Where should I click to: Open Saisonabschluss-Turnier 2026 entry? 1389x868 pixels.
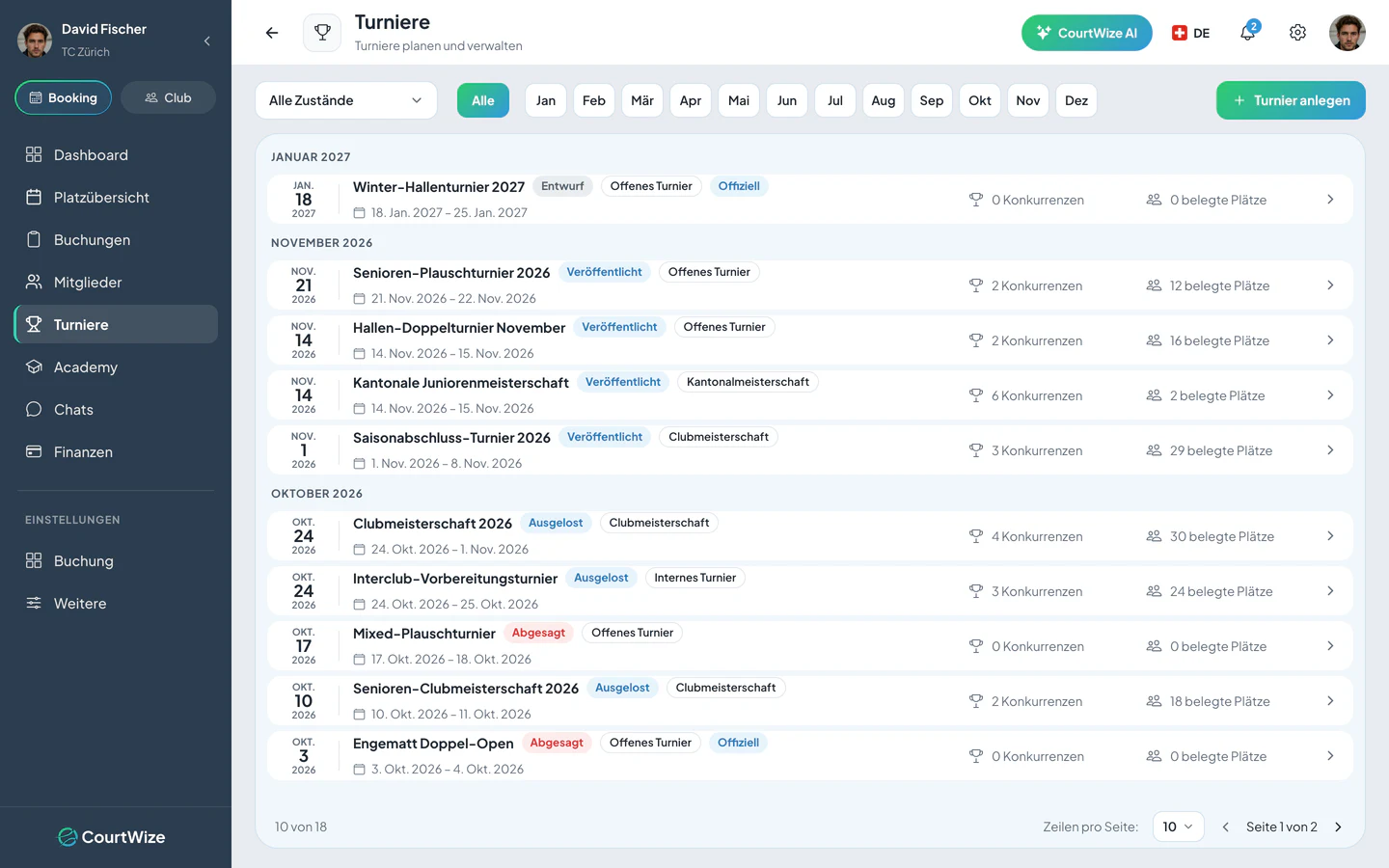pyautogui.click(x=810, y=450)
